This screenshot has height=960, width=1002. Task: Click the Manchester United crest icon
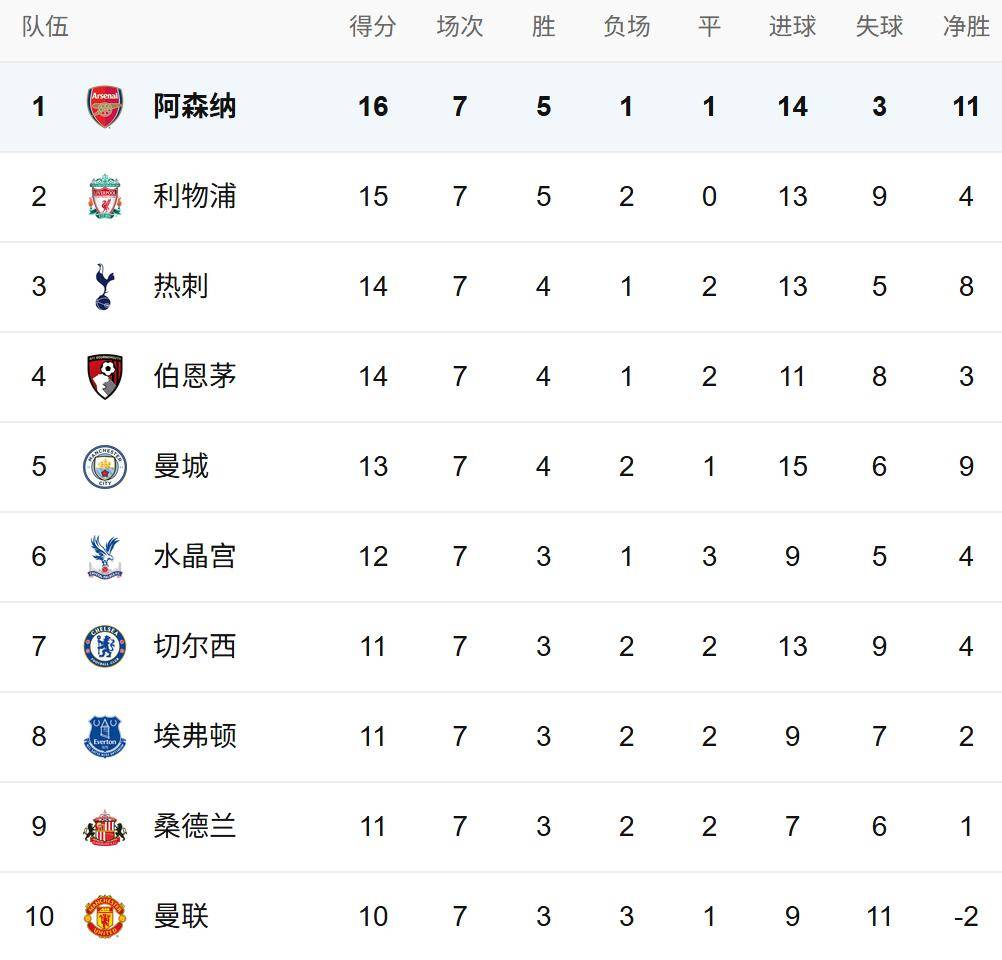coord(105,917)
